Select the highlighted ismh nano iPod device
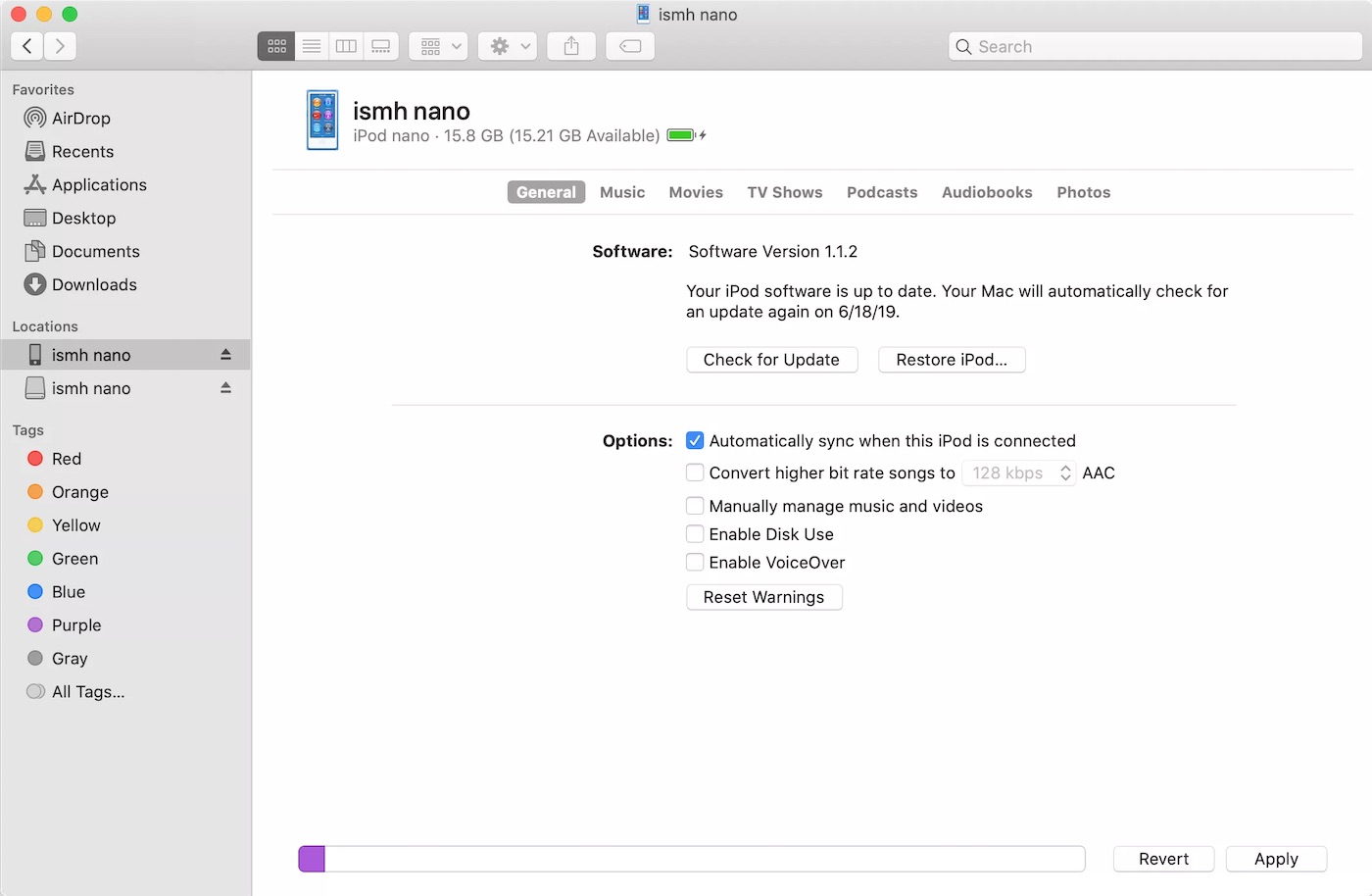The image size is (1372, 896). (125, 355)
